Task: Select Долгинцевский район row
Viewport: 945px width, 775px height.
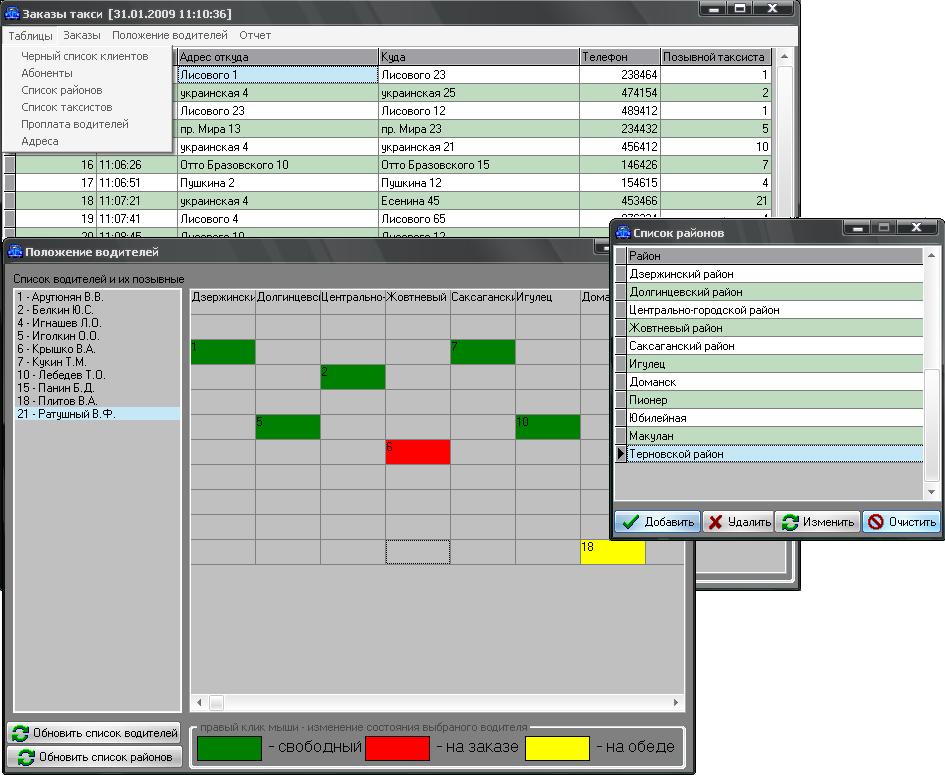Action: click(x=775, y=292)
